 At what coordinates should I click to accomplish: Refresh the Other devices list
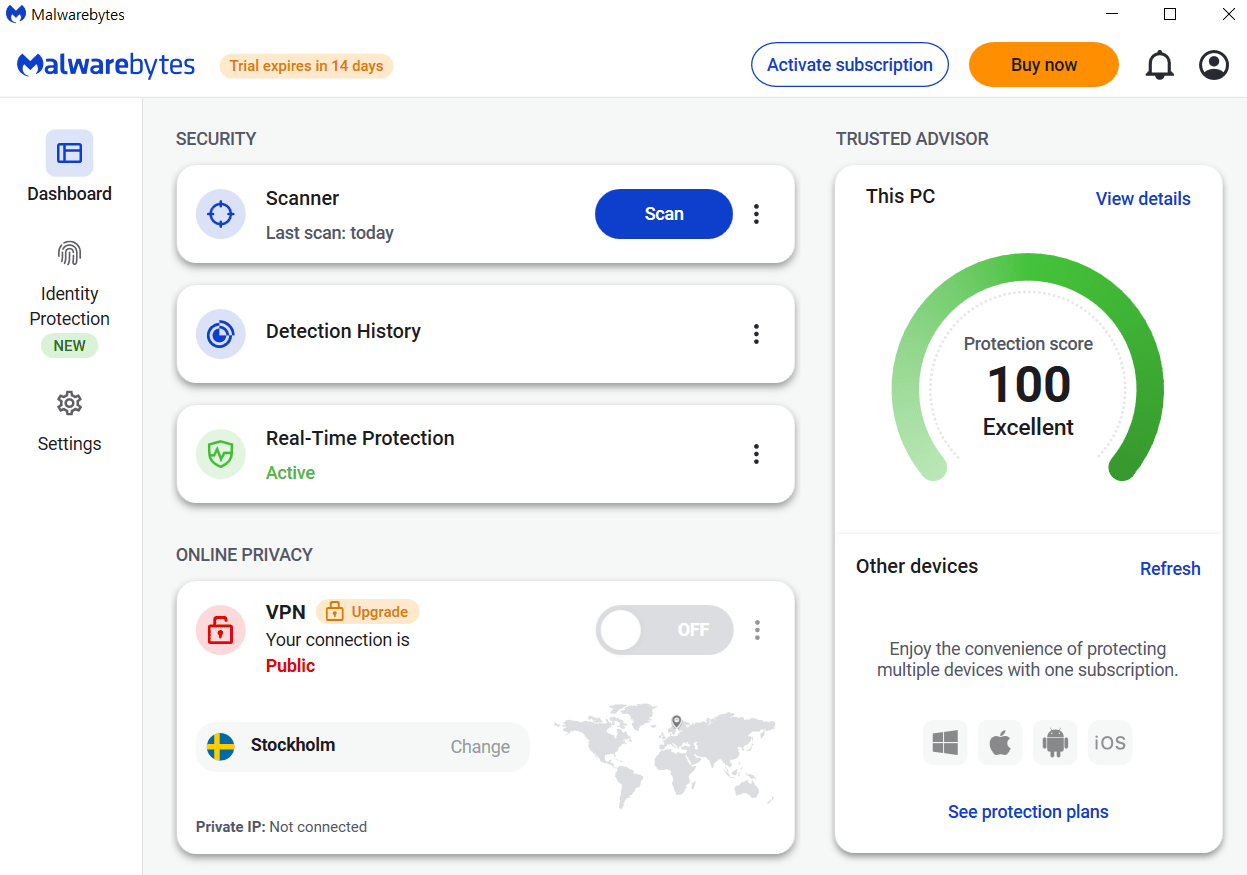click(1170, 569)
